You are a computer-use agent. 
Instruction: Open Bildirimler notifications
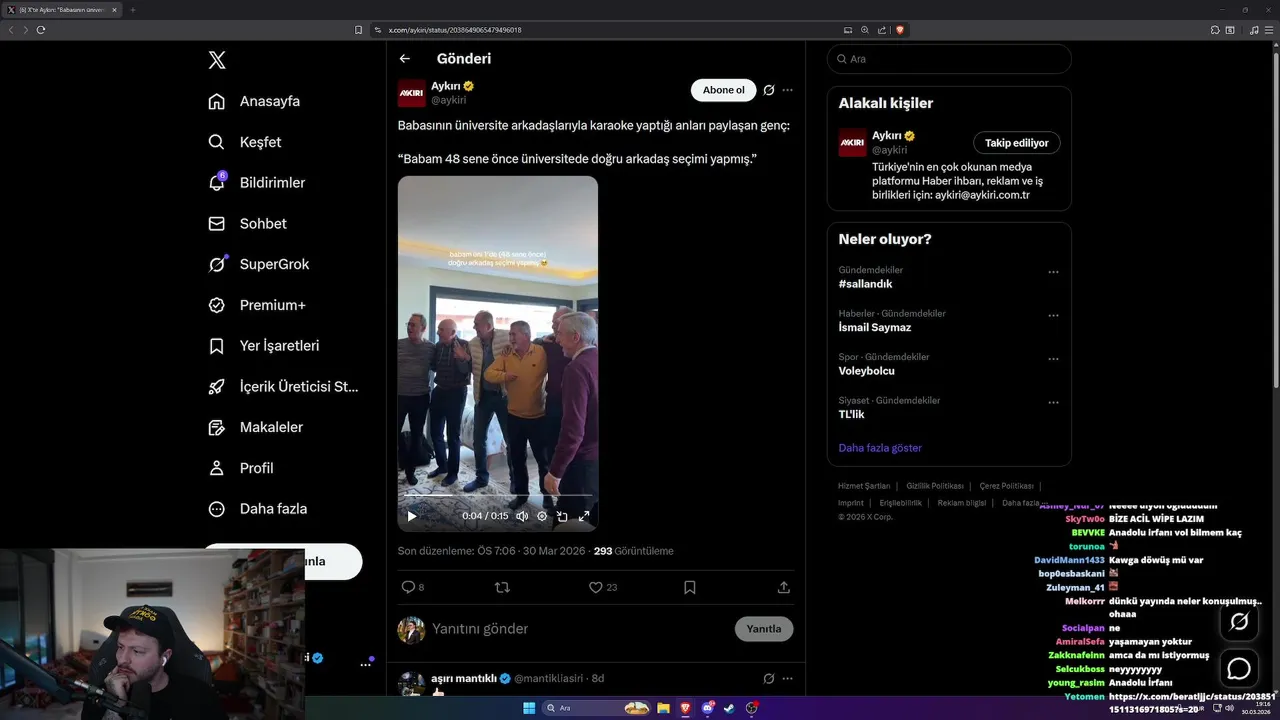tap(257, 183)
